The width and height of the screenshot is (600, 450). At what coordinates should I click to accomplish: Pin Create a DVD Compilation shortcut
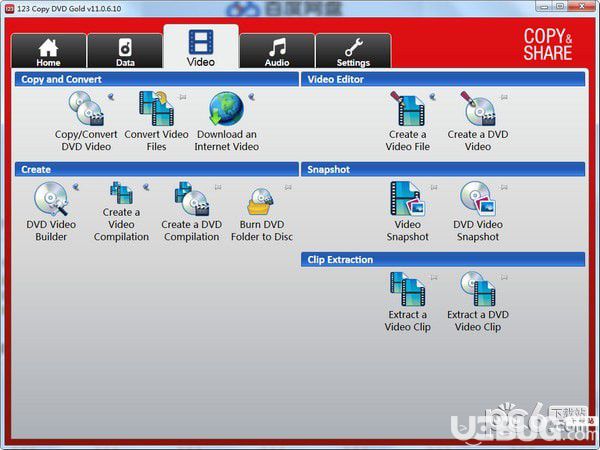[x=218, y=187]
